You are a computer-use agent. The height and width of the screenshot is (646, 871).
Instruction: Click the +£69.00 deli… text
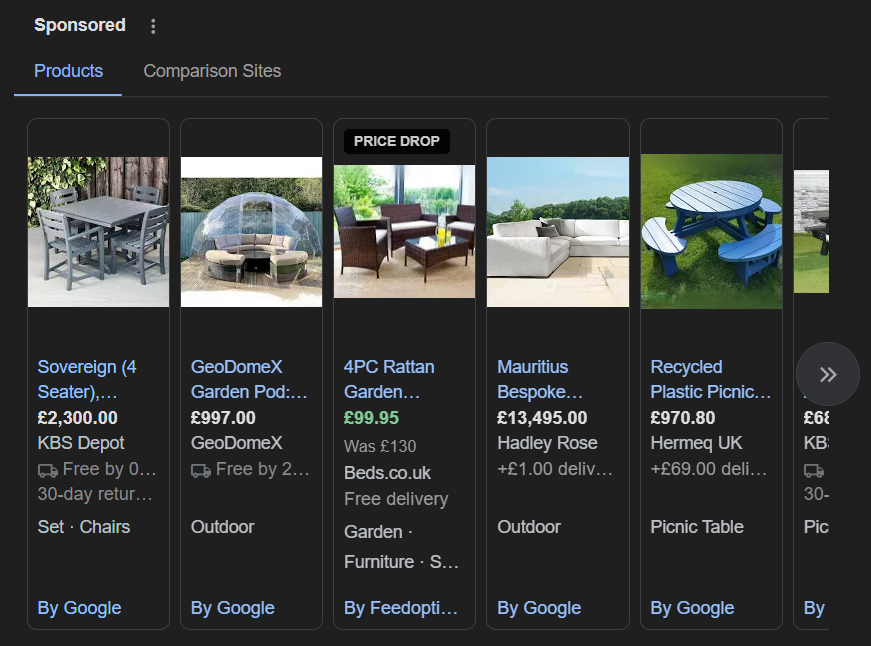709,469
